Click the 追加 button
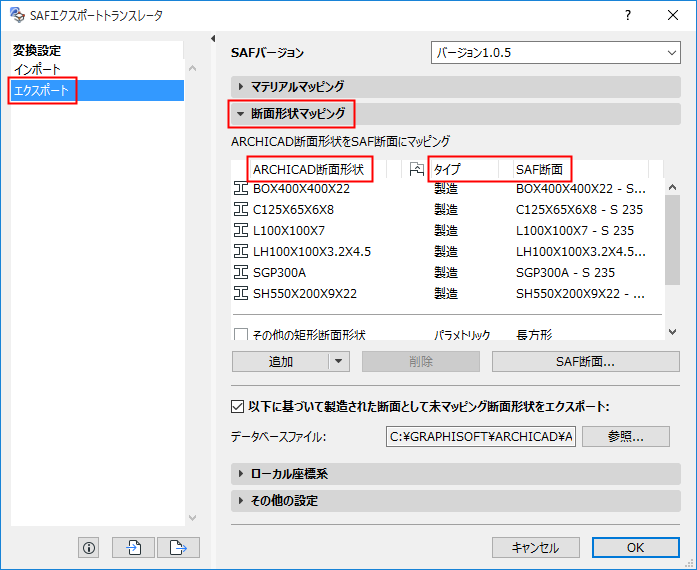 [280, 361]
